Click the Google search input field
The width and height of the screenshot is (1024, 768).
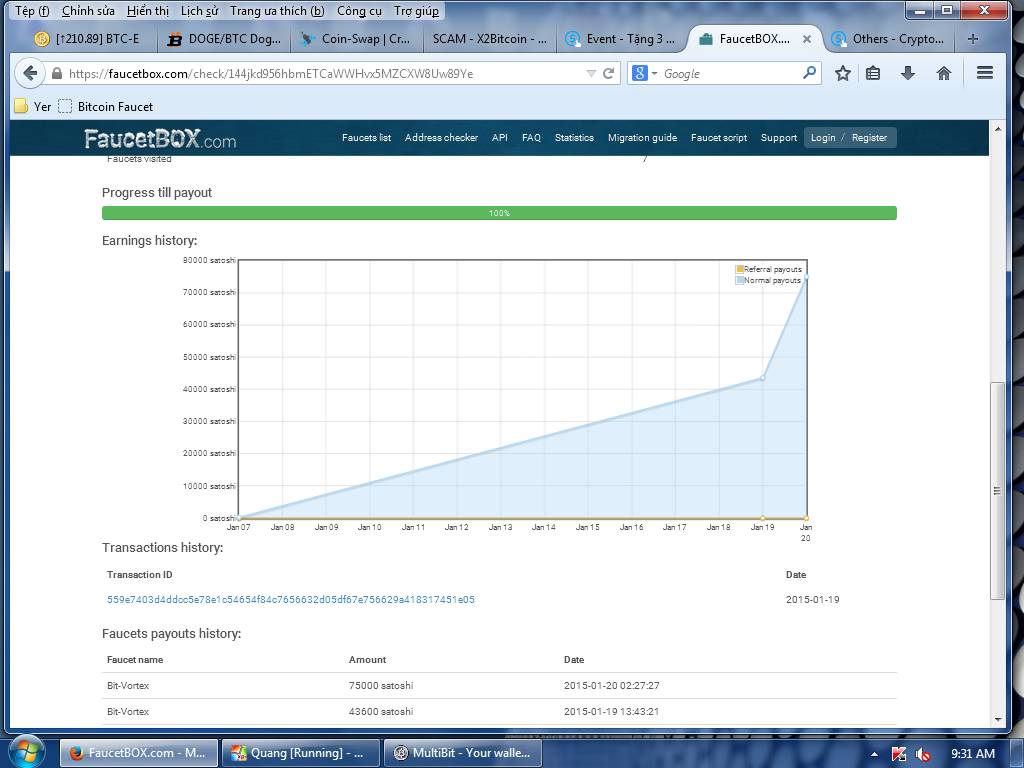pyautogui.click(x=730, y=73)
